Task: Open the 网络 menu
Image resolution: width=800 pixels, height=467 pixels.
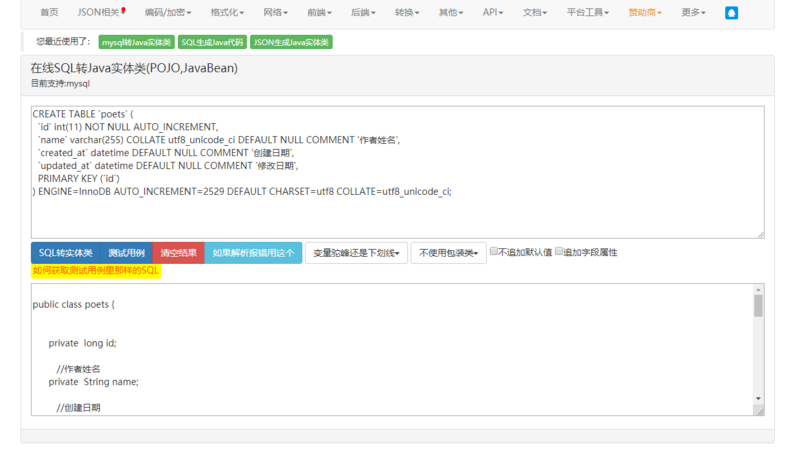Action: (276, 12)
